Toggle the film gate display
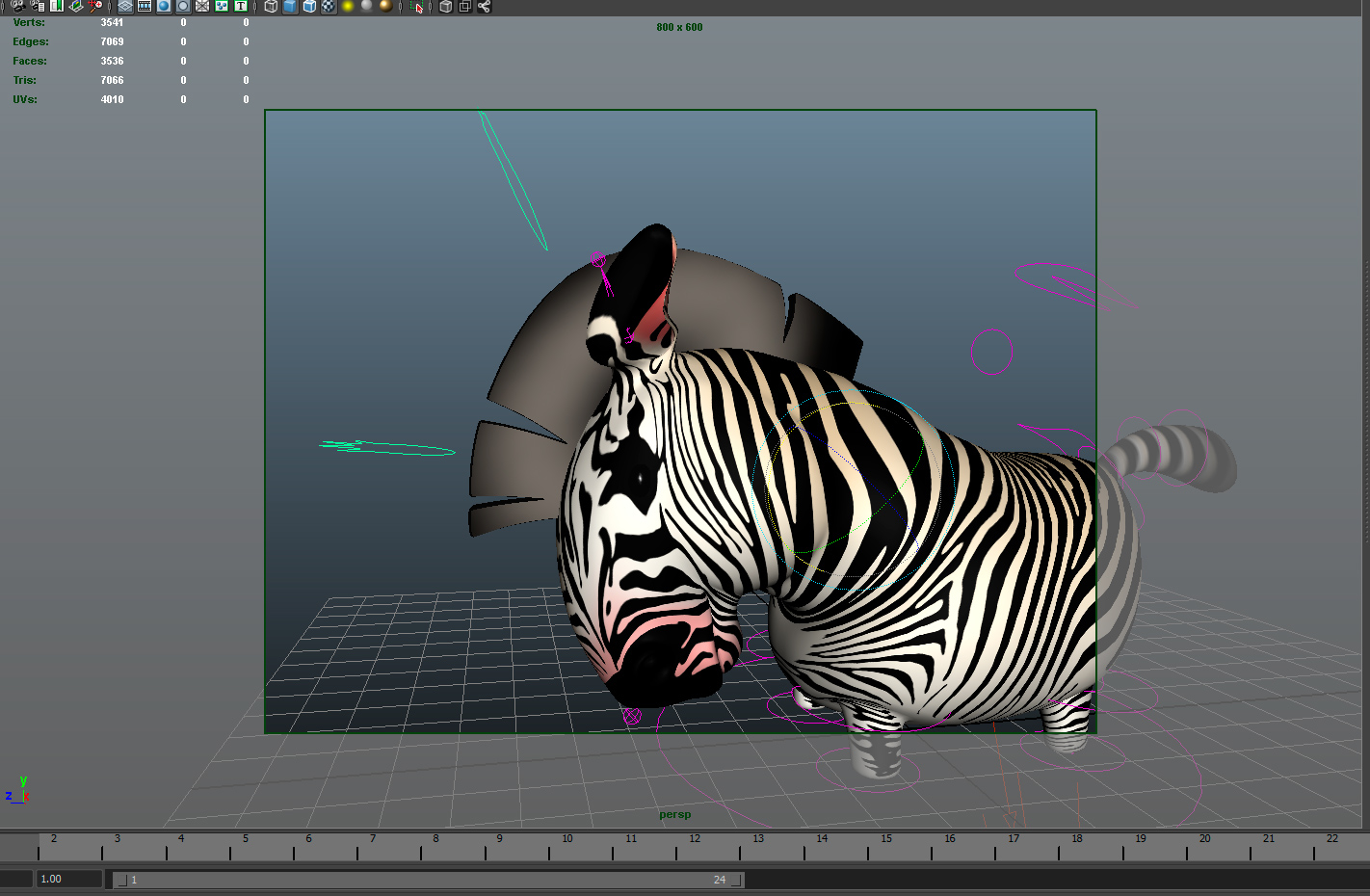 [144, 6]
